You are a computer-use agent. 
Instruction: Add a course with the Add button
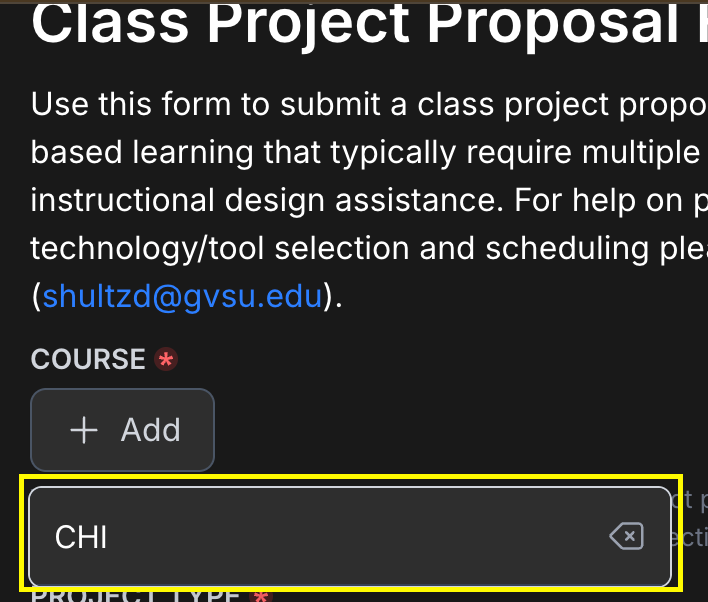122,430
